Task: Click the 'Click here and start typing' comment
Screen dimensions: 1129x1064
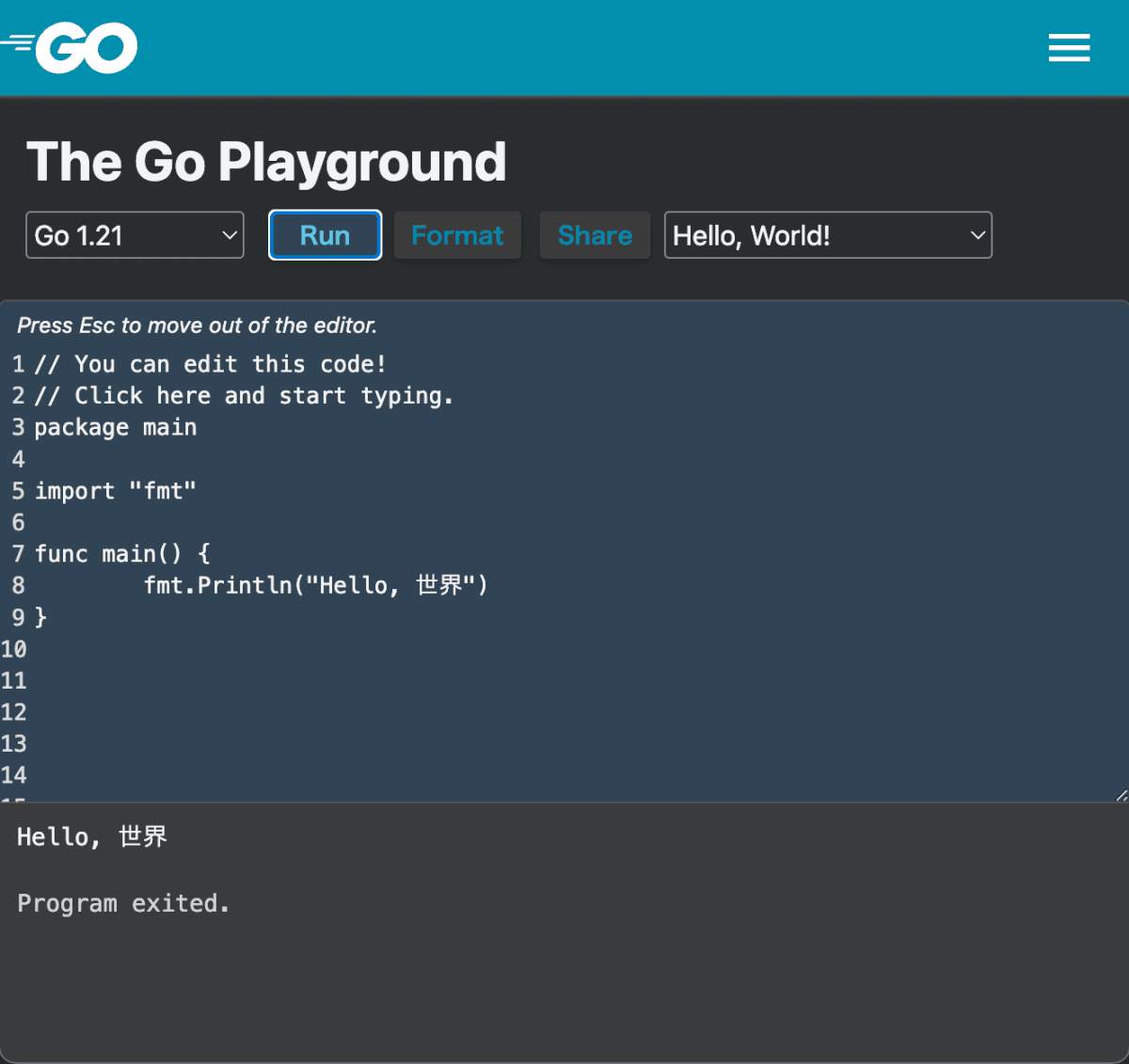Action: [x=245, y=396]
